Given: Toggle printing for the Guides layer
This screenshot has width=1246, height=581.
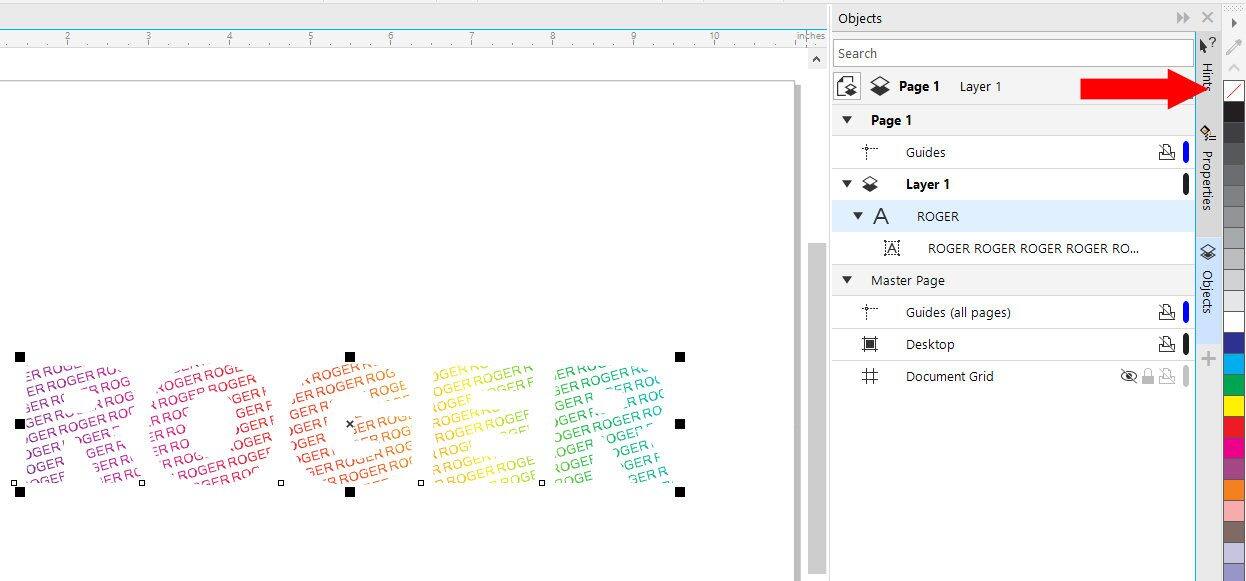Looking at the screenshot, I should (x=1168, y=152).
